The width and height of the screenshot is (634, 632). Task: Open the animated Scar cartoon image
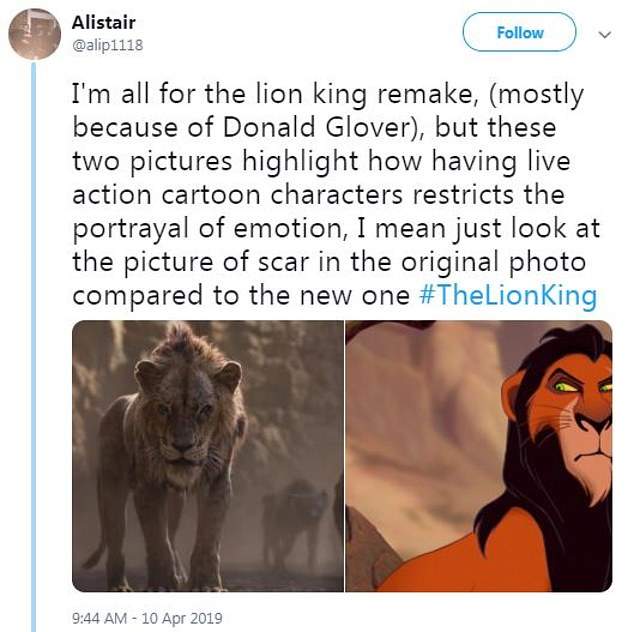pyautogui.click(x=478, y=455)
